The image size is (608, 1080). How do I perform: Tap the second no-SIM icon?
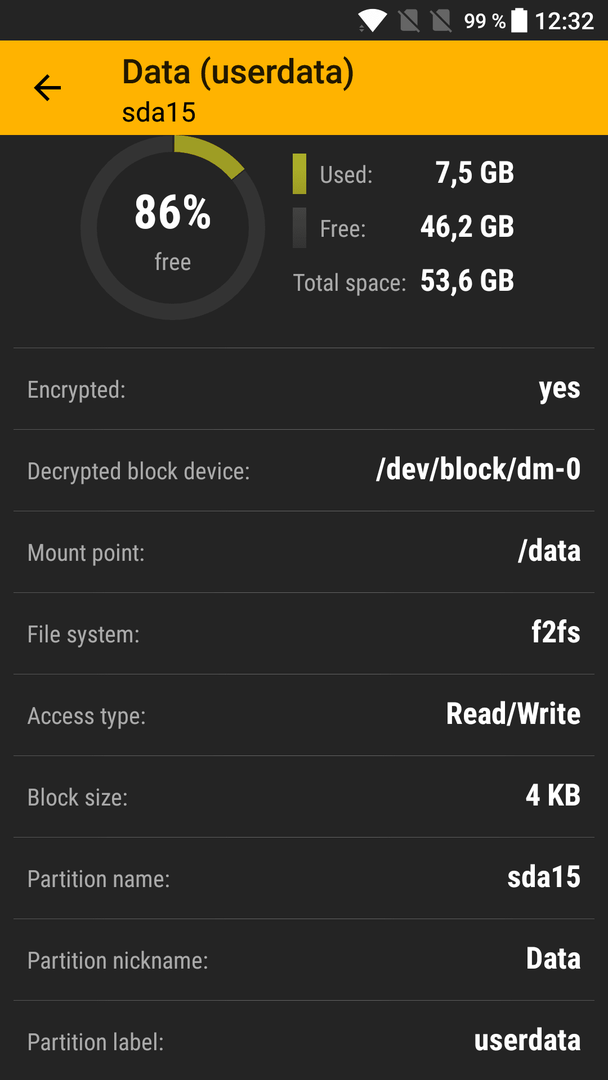point(441,21)
